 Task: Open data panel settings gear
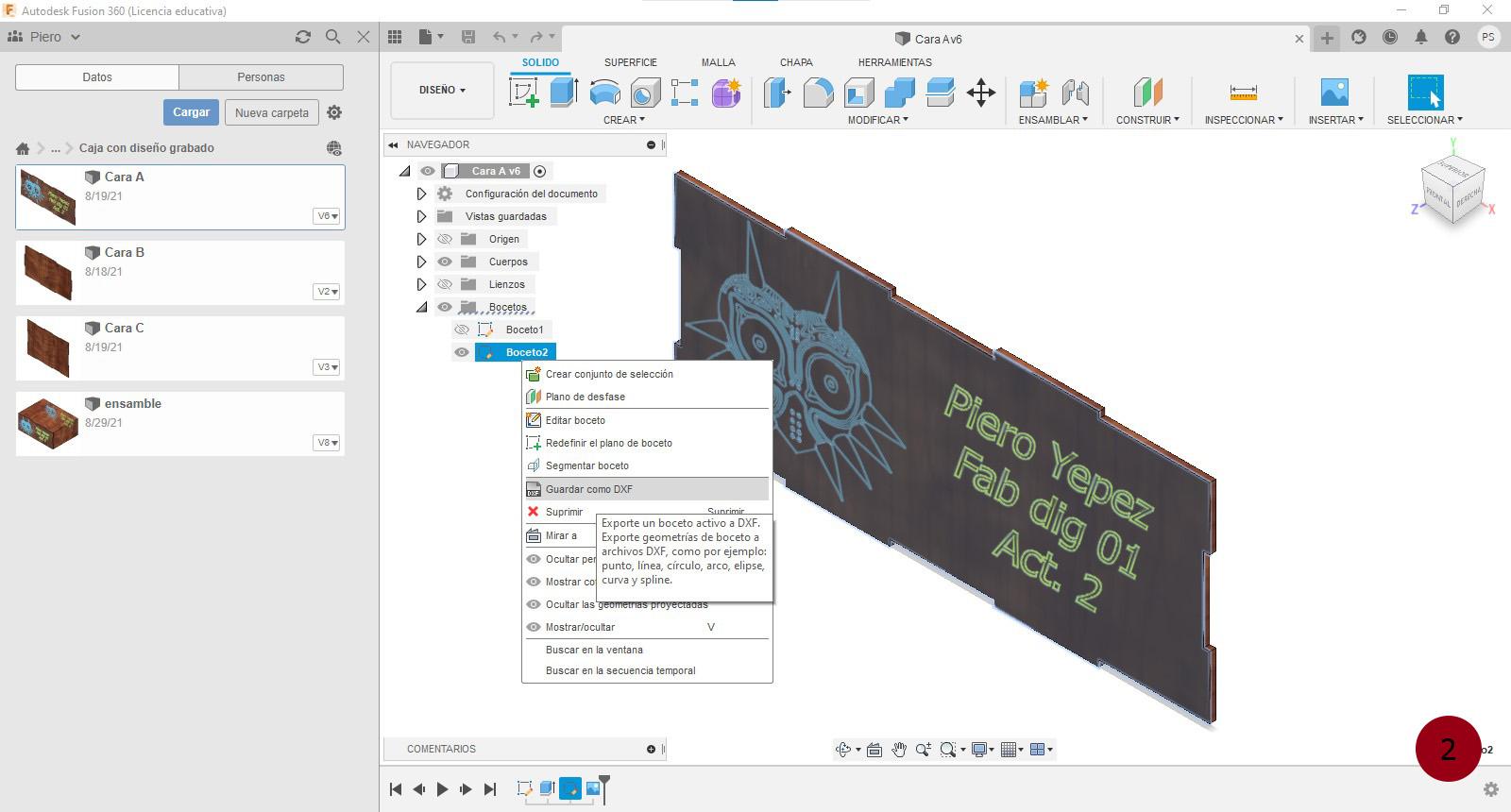(x=334, y=112)
